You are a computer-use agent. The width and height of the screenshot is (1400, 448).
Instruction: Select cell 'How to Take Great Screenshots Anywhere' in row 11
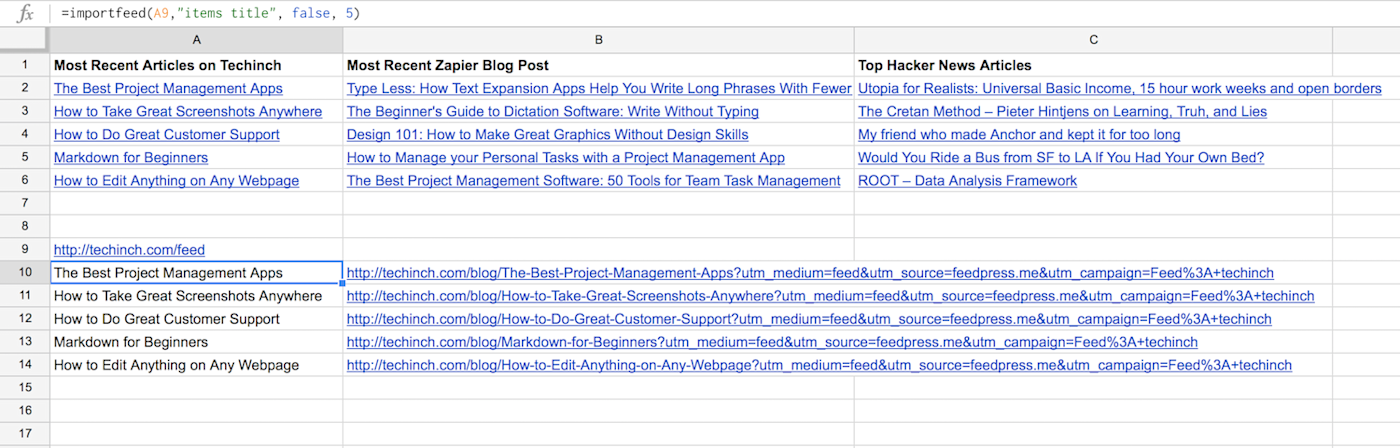pyautogui.click(x=196, y=296)
